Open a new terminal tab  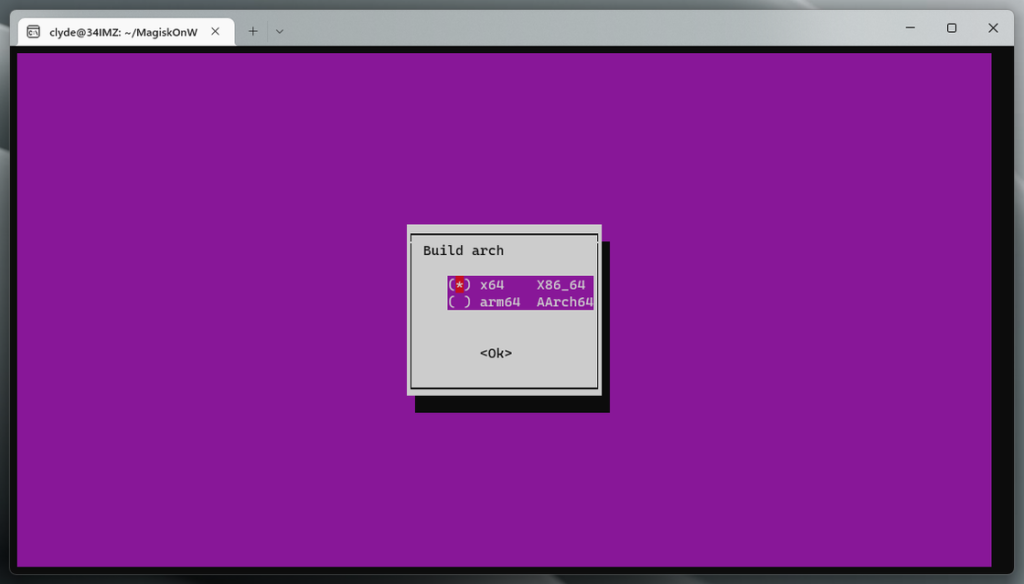tap(253, 31)
